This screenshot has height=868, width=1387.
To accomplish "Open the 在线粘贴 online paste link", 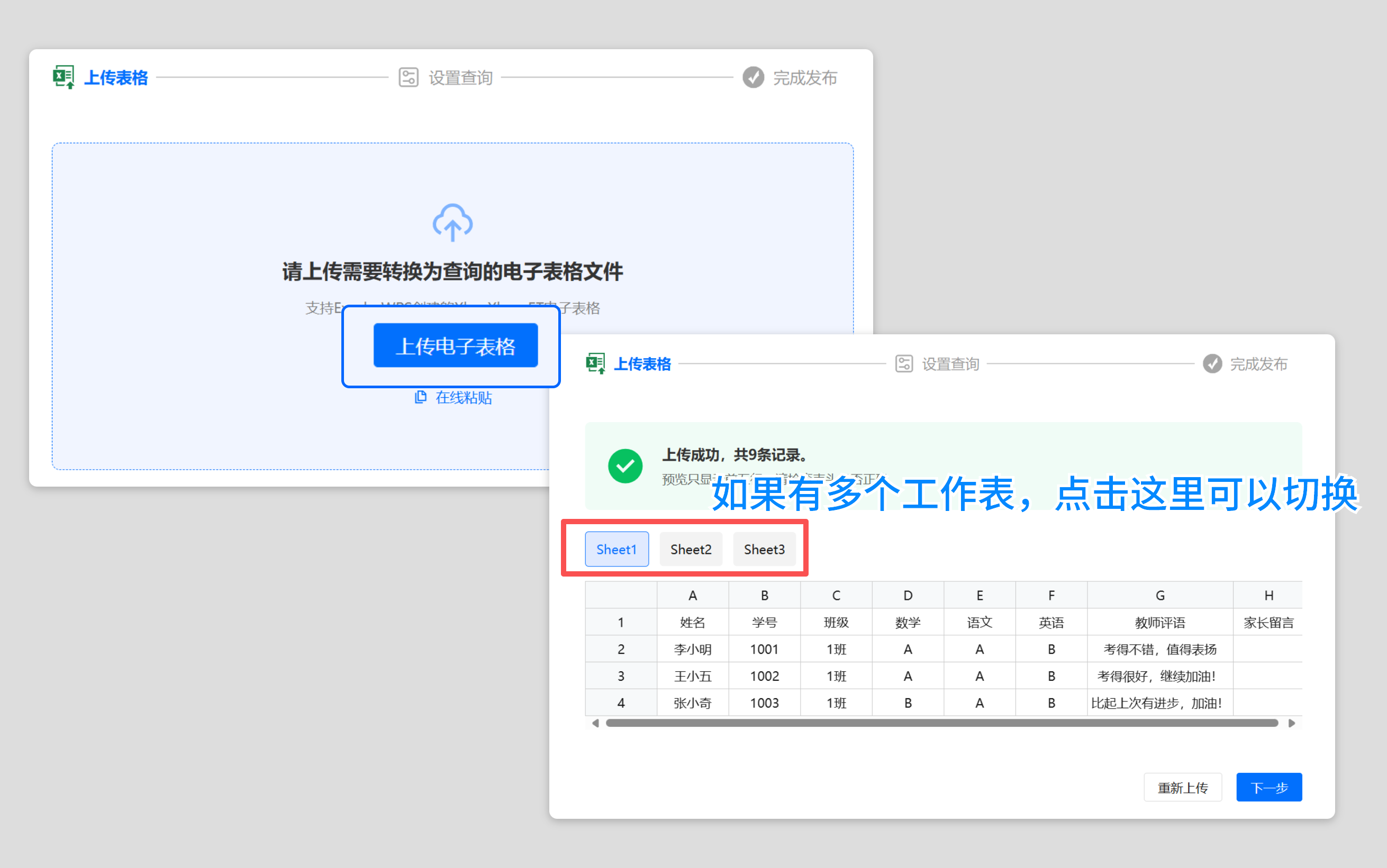I will click(464, 397).
